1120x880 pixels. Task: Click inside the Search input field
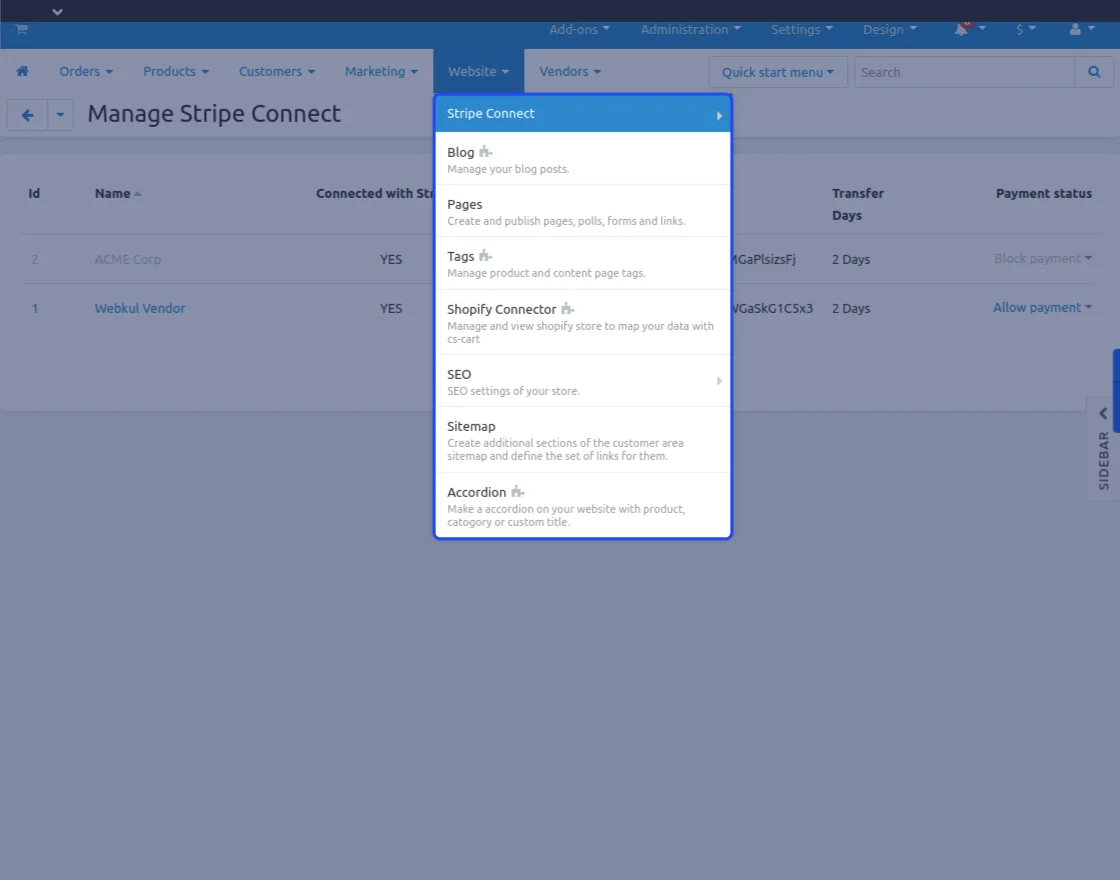pos(964,72)
